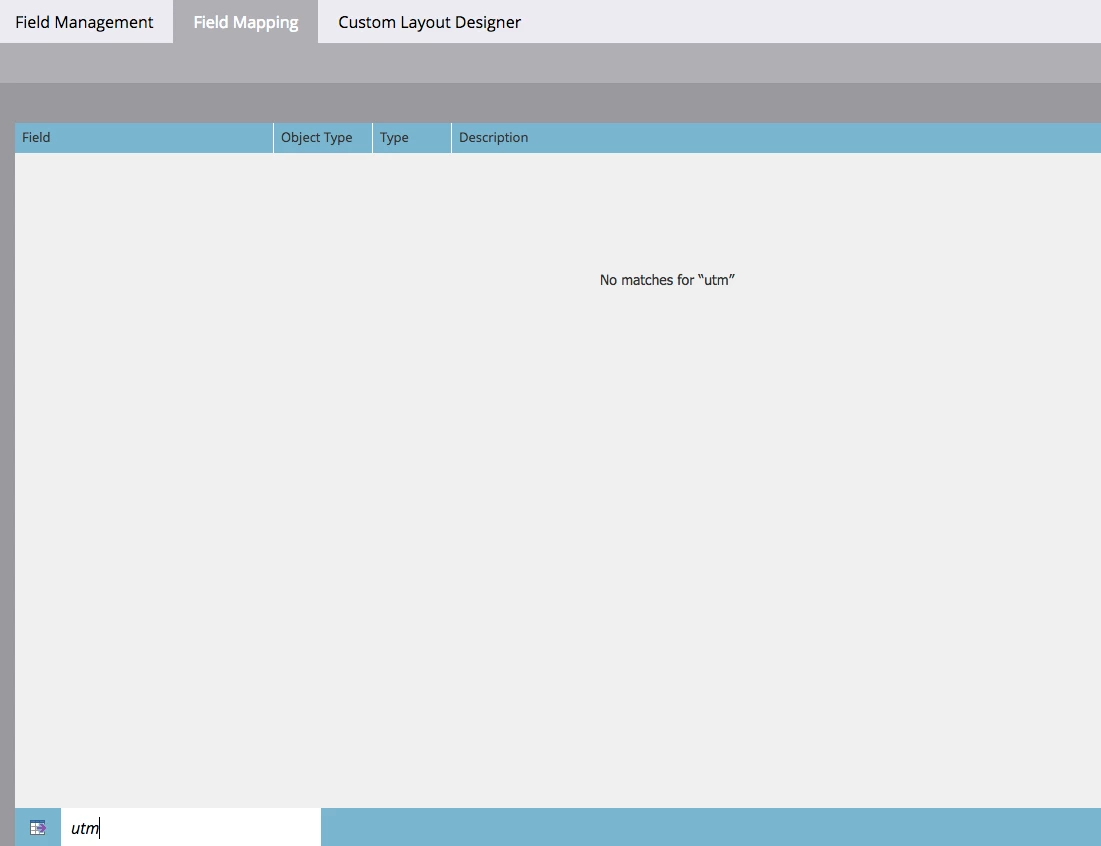Viewport: 1101px width, 846px height.
Task: Focus the search box containing utm
Action: click(191, 828)
